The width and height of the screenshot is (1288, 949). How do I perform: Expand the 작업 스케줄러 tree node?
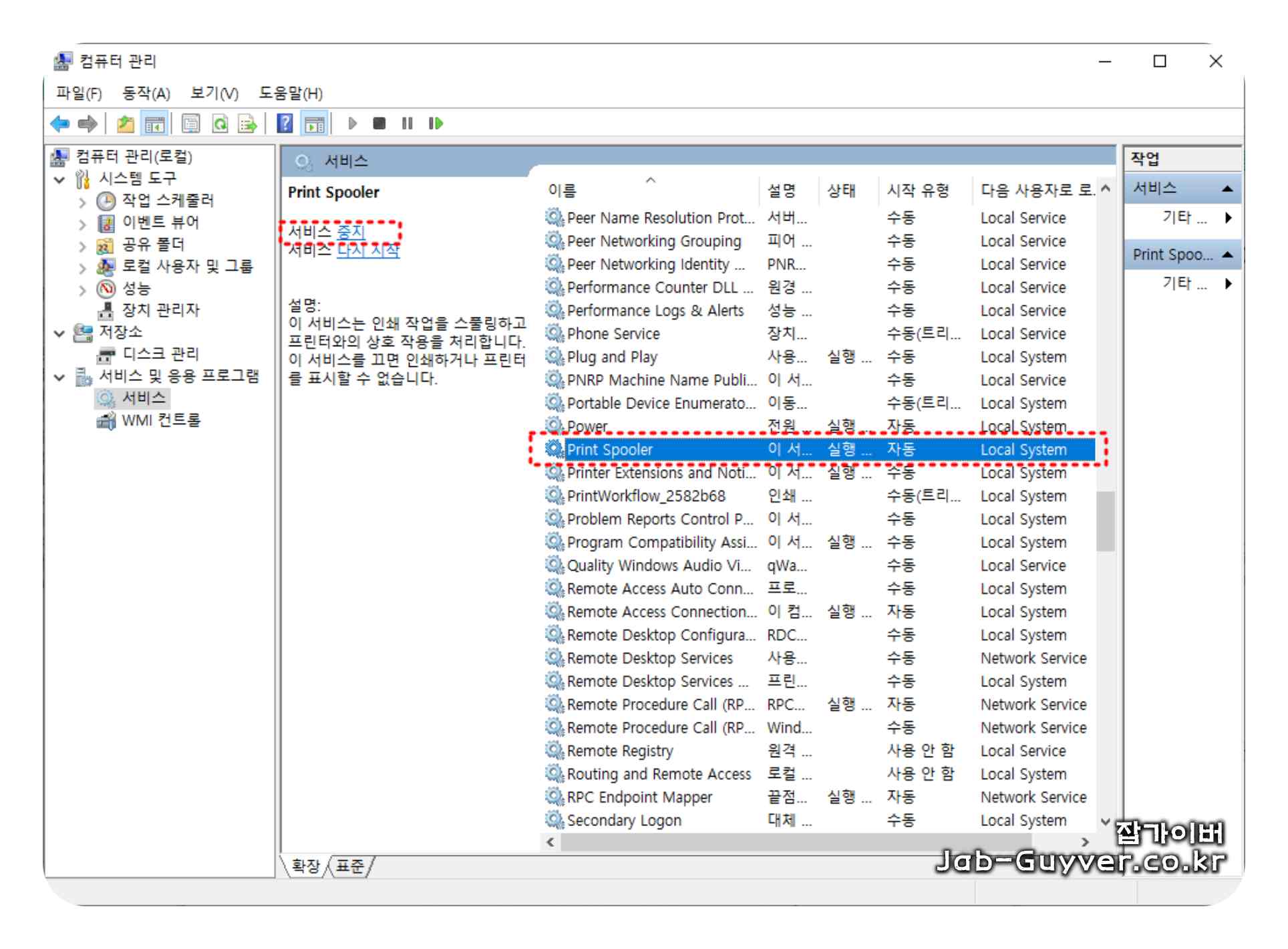tap(82, 201)
